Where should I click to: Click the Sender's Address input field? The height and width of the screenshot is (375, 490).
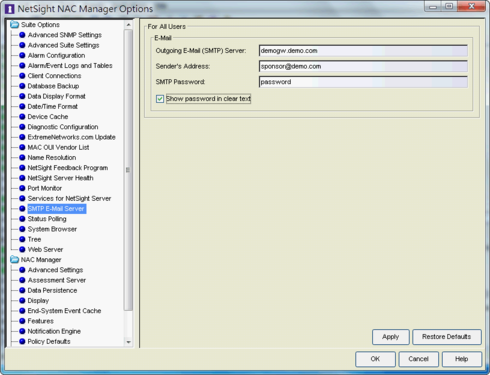click(x=363, y=66)
